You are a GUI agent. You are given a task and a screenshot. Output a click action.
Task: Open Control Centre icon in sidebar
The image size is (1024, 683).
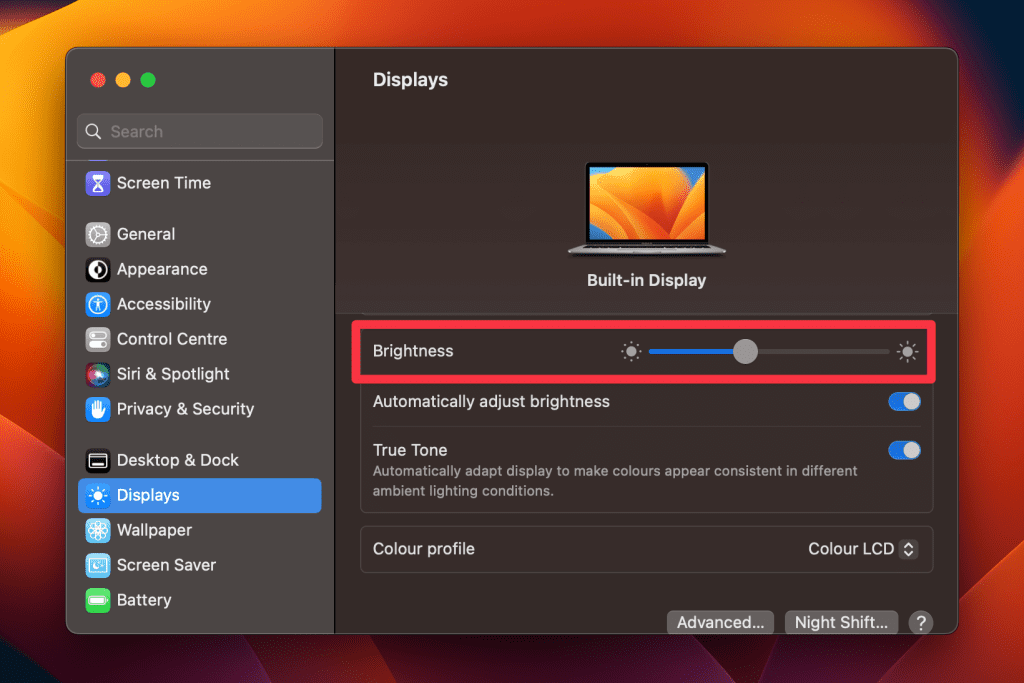[97, 339]
